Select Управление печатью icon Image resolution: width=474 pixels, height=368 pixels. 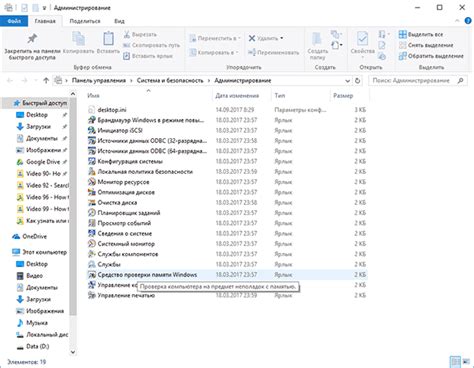[92, 295]
